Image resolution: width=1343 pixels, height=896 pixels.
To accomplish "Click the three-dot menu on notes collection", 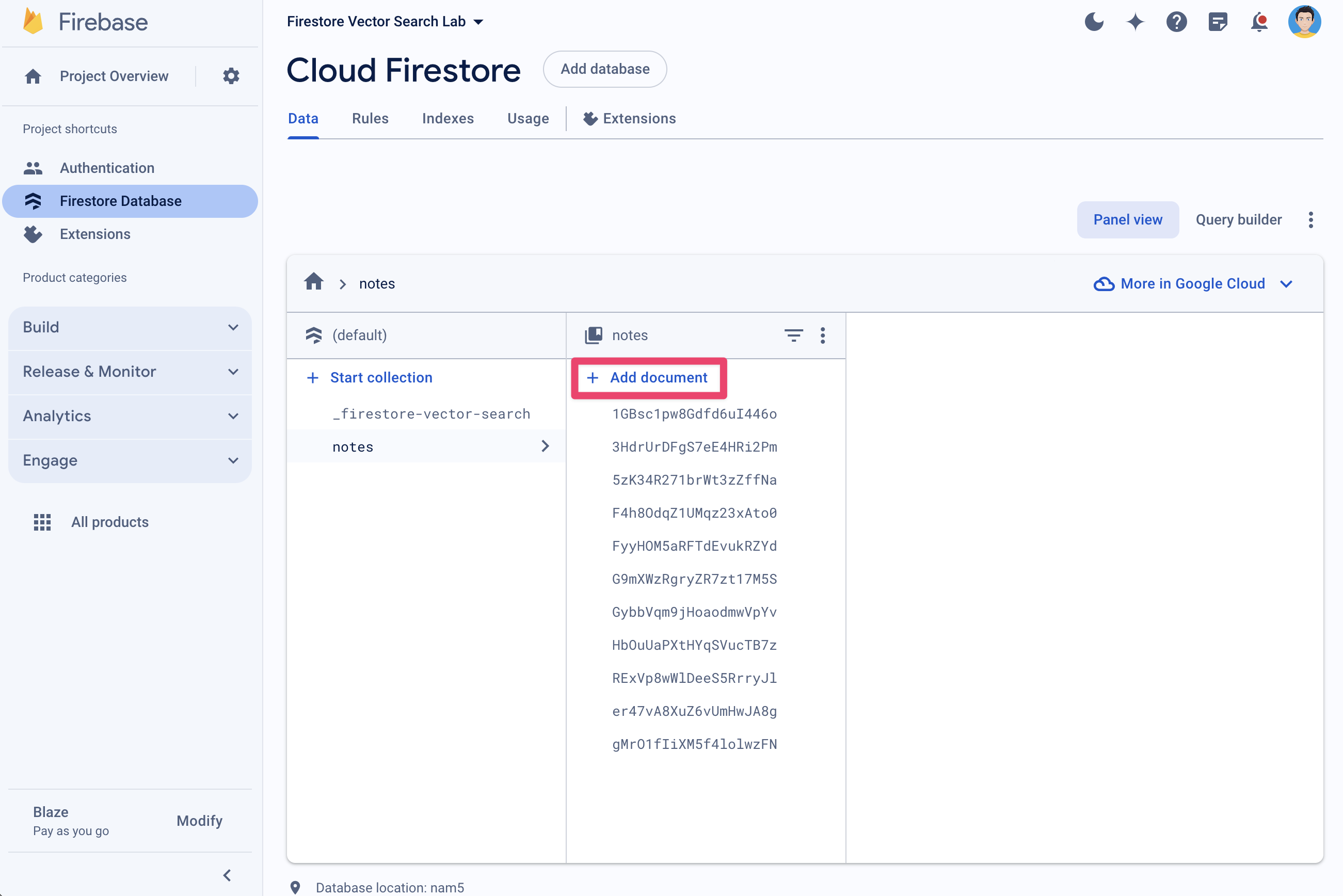I will (x=823, y=335).
